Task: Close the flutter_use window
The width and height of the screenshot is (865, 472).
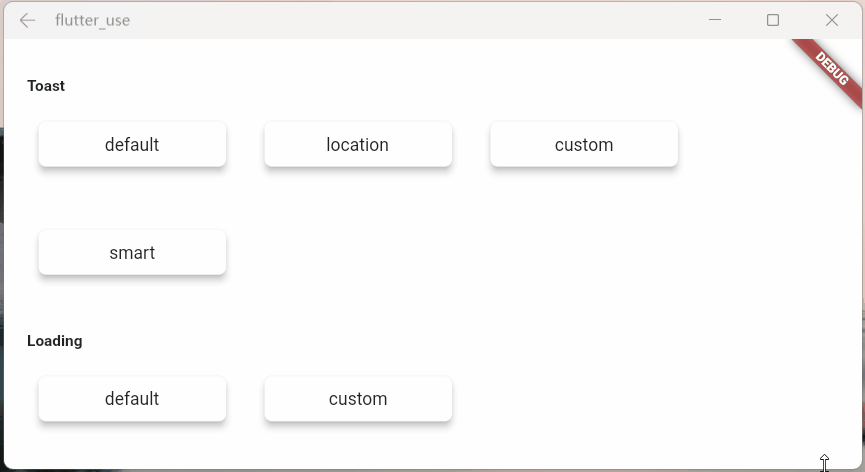Action: click(x=832, y=20)
